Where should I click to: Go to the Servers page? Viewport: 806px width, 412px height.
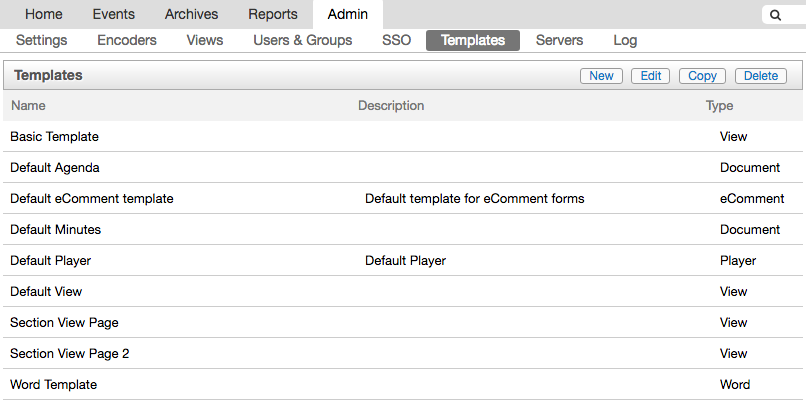[560, 40]
